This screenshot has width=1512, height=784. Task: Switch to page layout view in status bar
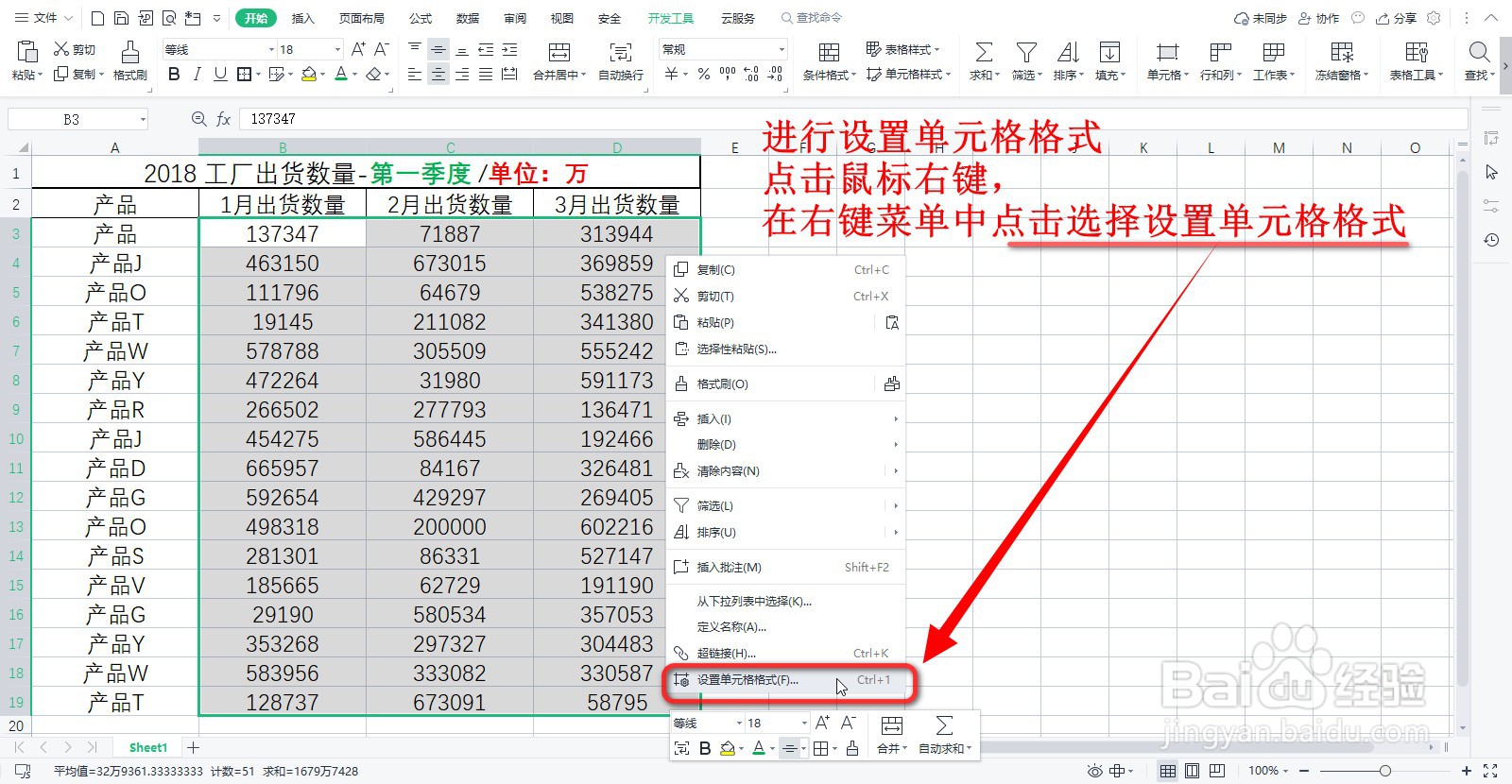click(x=1193, y=771)
